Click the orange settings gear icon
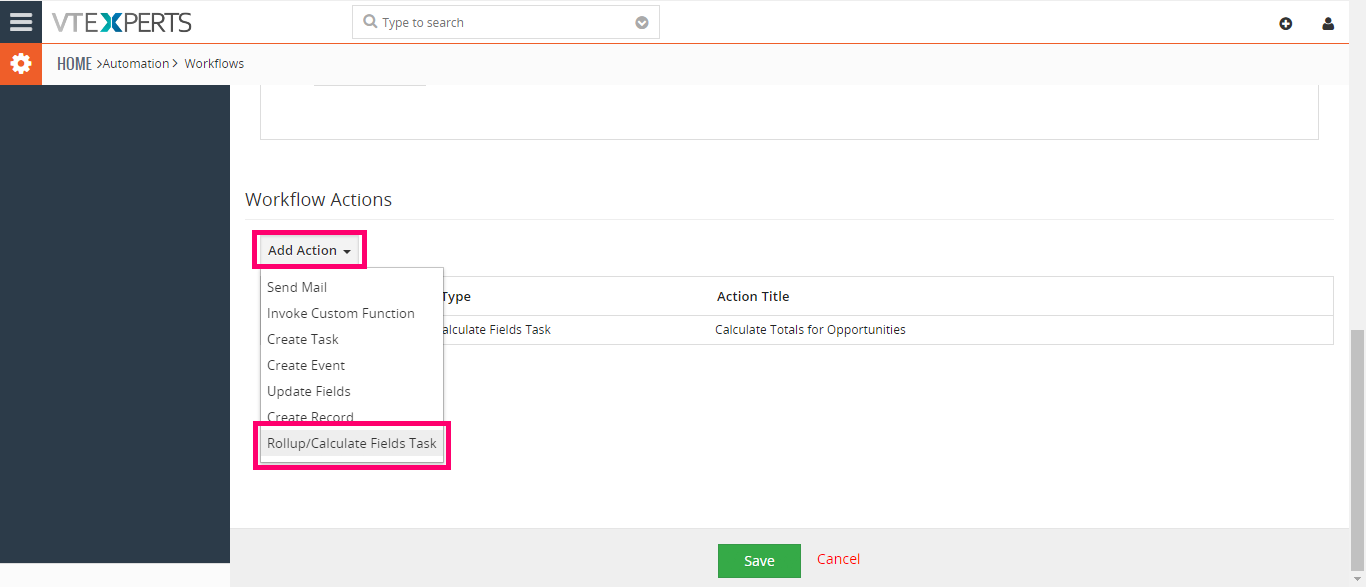Viewport: 1366px width, 587px height. coord(20,64)
